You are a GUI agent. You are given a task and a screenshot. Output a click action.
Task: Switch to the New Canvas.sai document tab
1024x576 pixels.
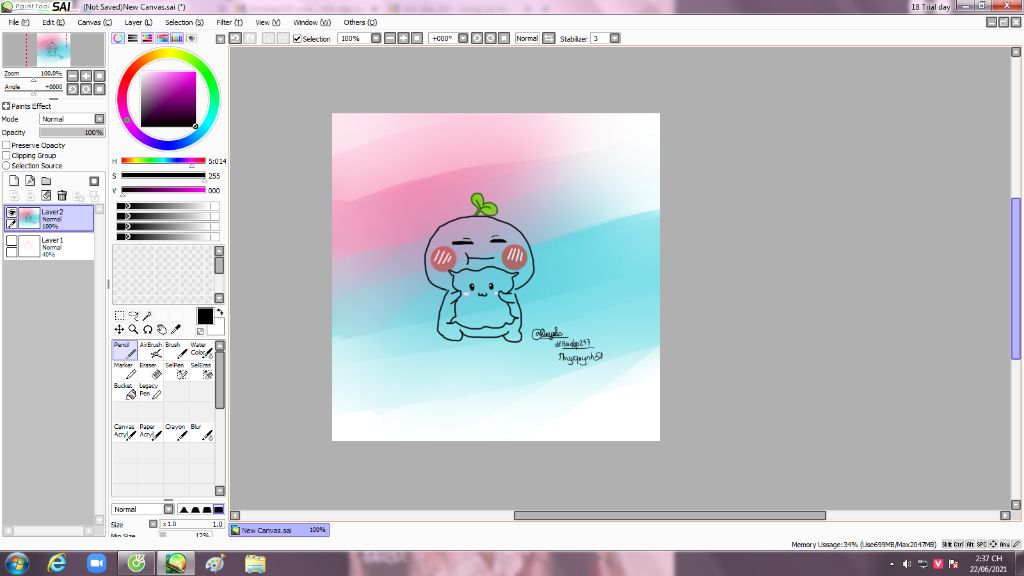click(279, 530)
